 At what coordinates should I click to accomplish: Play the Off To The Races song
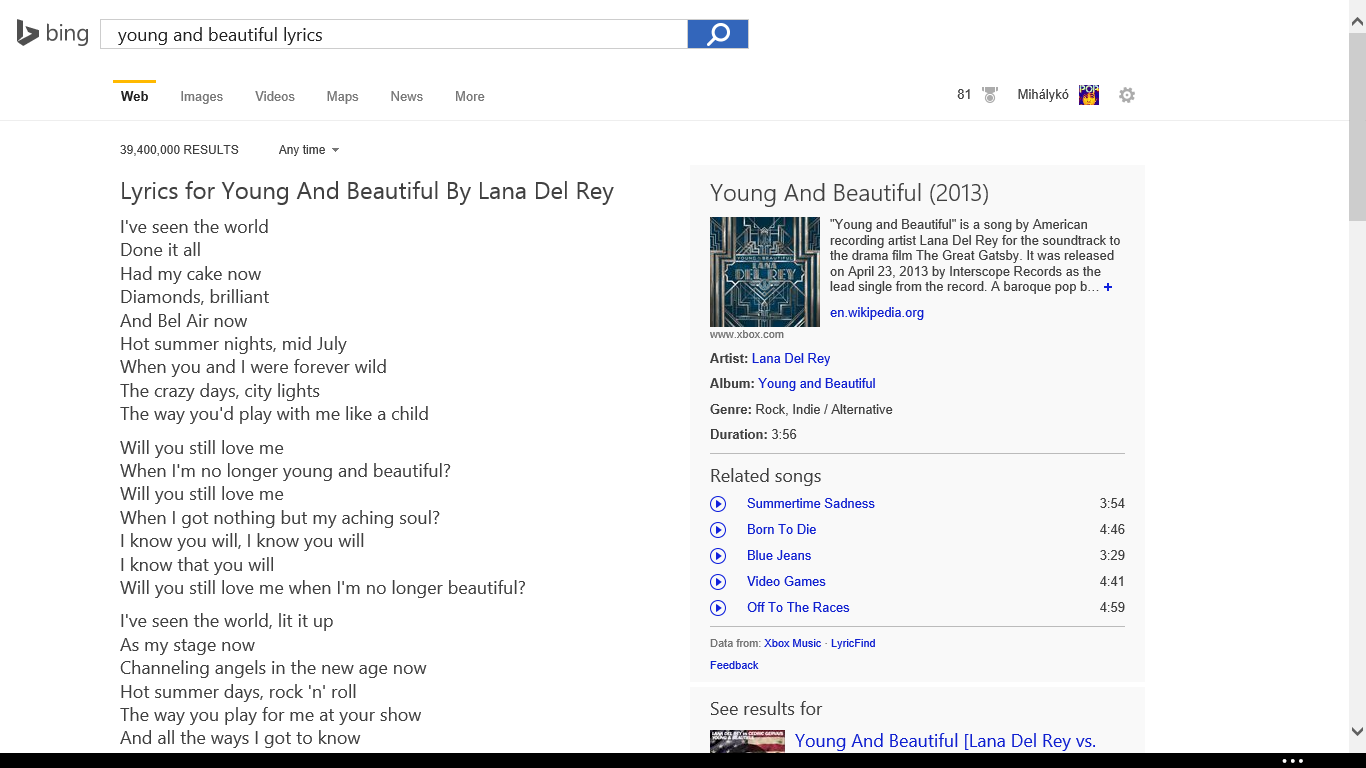tap(718, 608)
